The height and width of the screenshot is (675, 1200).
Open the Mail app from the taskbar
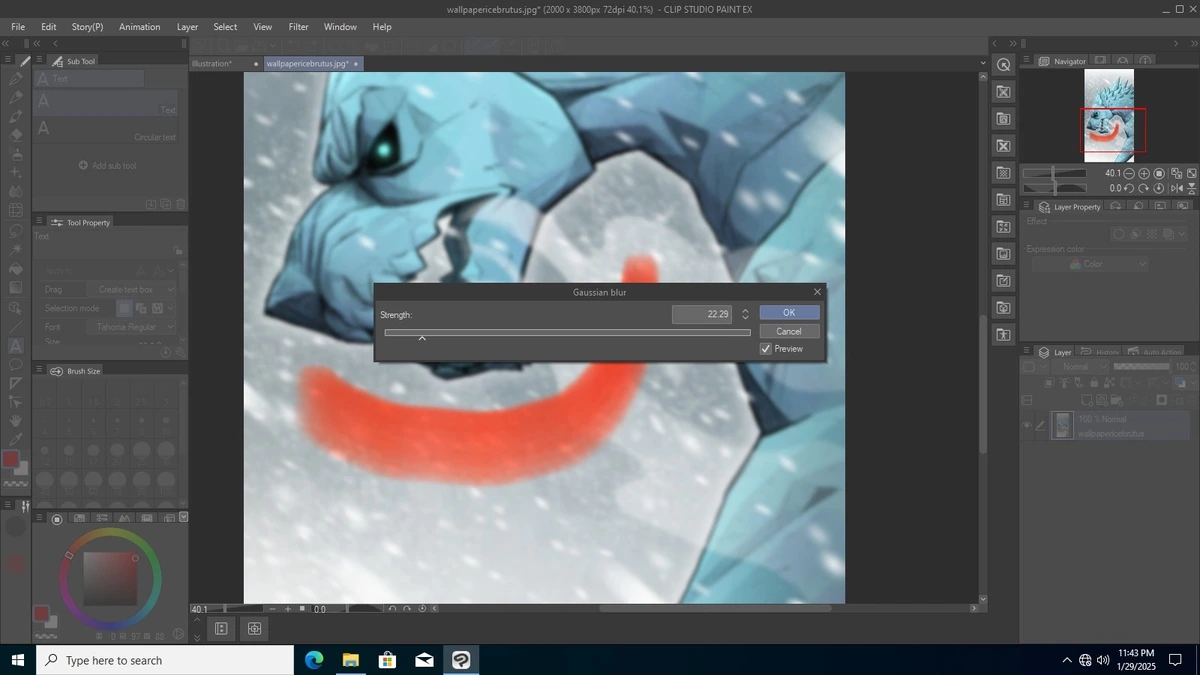click(x=425, y=660)
